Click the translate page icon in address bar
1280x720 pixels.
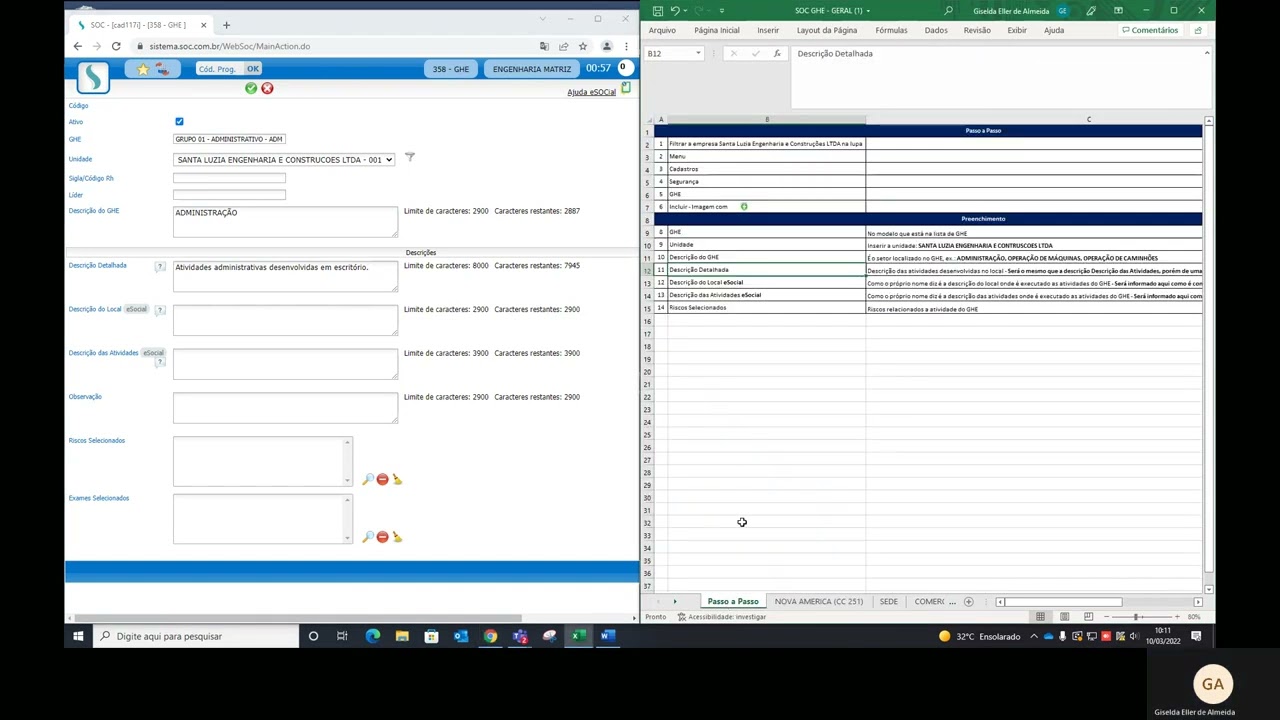coord(544,46)
